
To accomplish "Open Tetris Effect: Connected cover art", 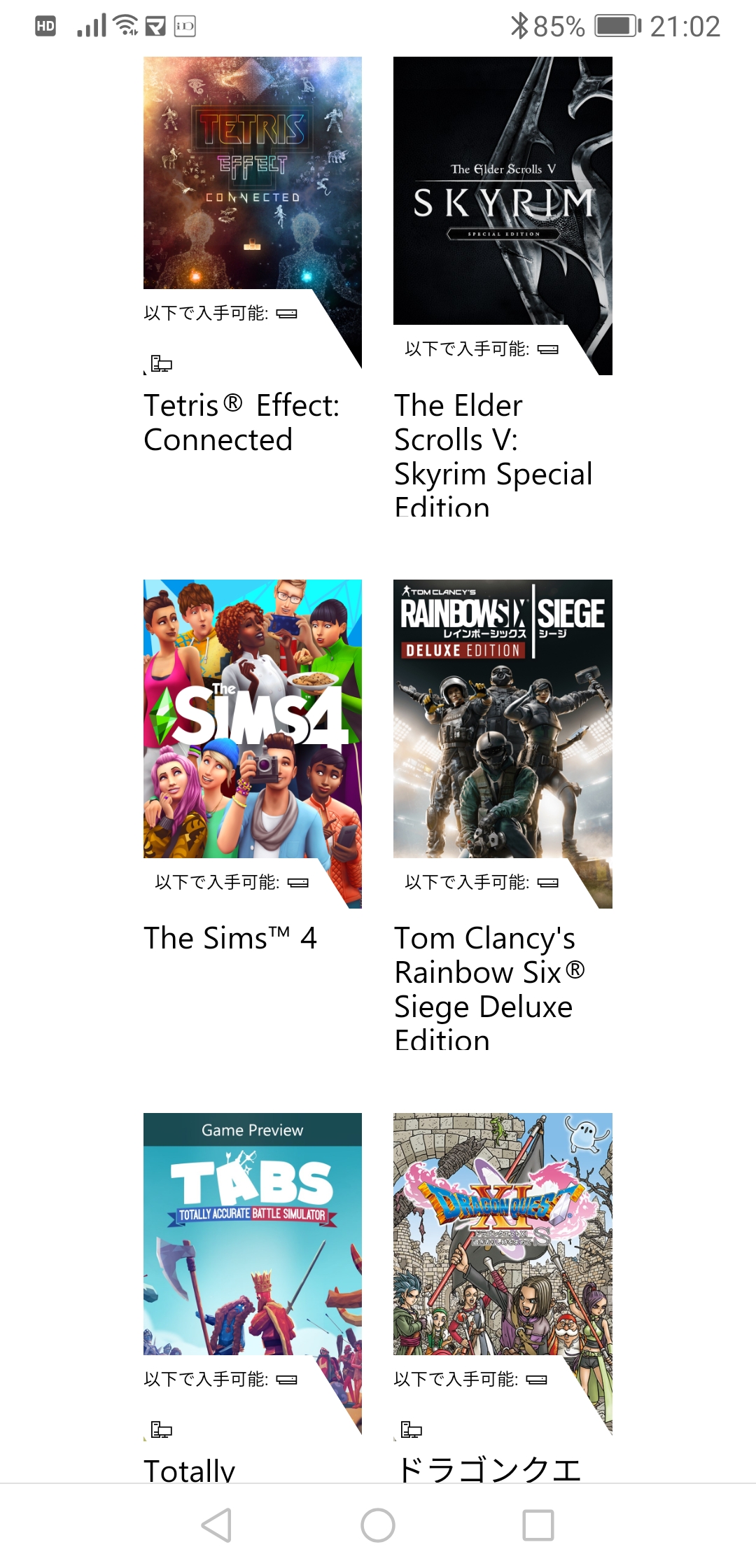I will (253, 173).
